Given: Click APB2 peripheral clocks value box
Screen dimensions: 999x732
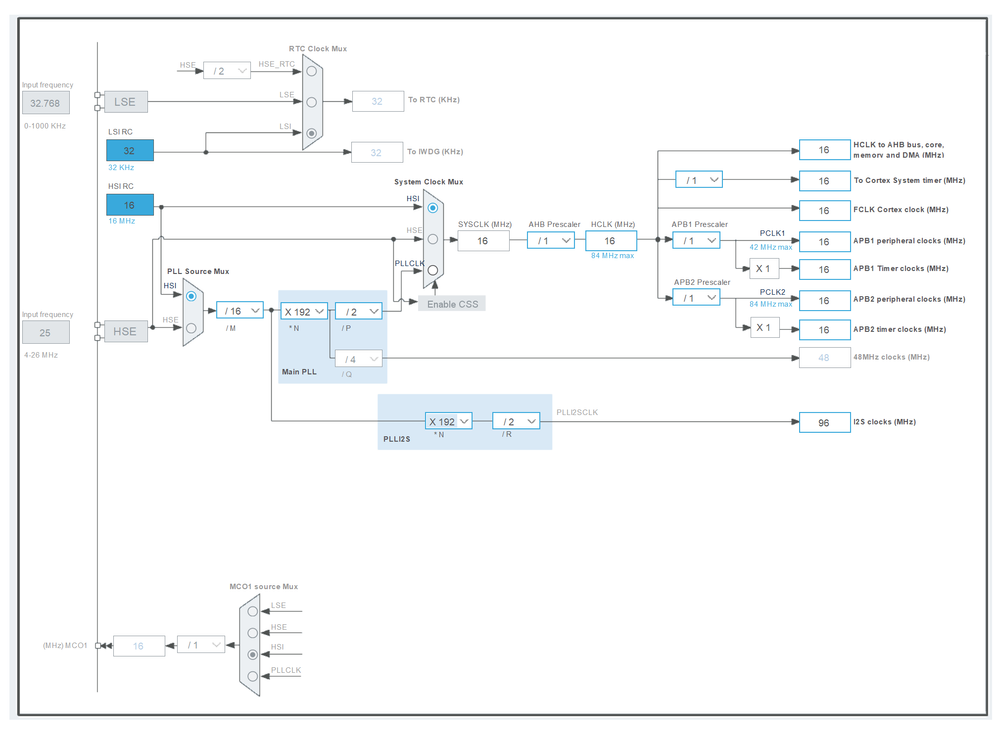Looking at the screenshot, I should (824, 300).
